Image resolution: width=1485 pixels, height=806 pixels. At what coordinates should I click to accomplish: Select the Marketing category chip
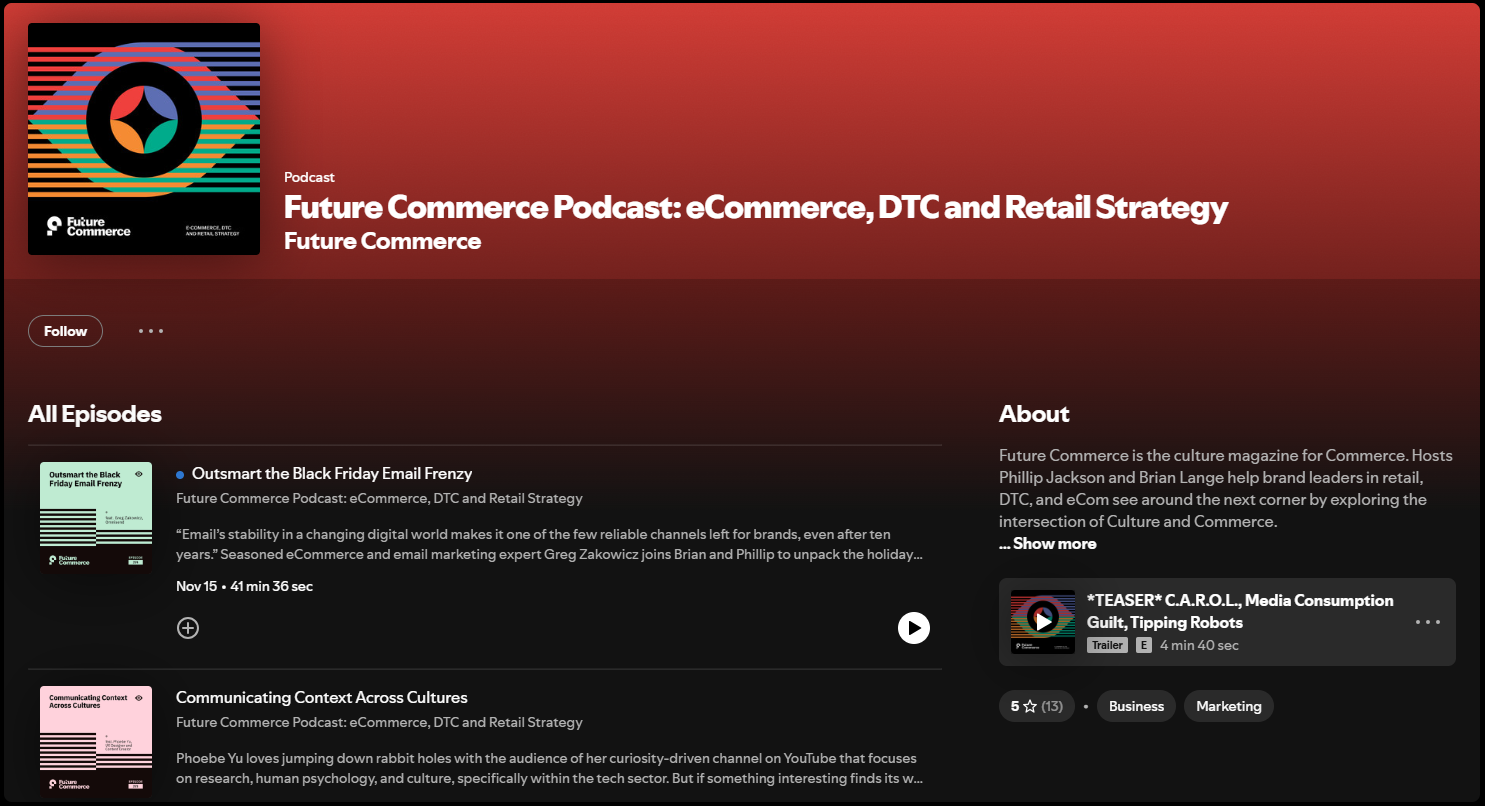click(1229, 706)
